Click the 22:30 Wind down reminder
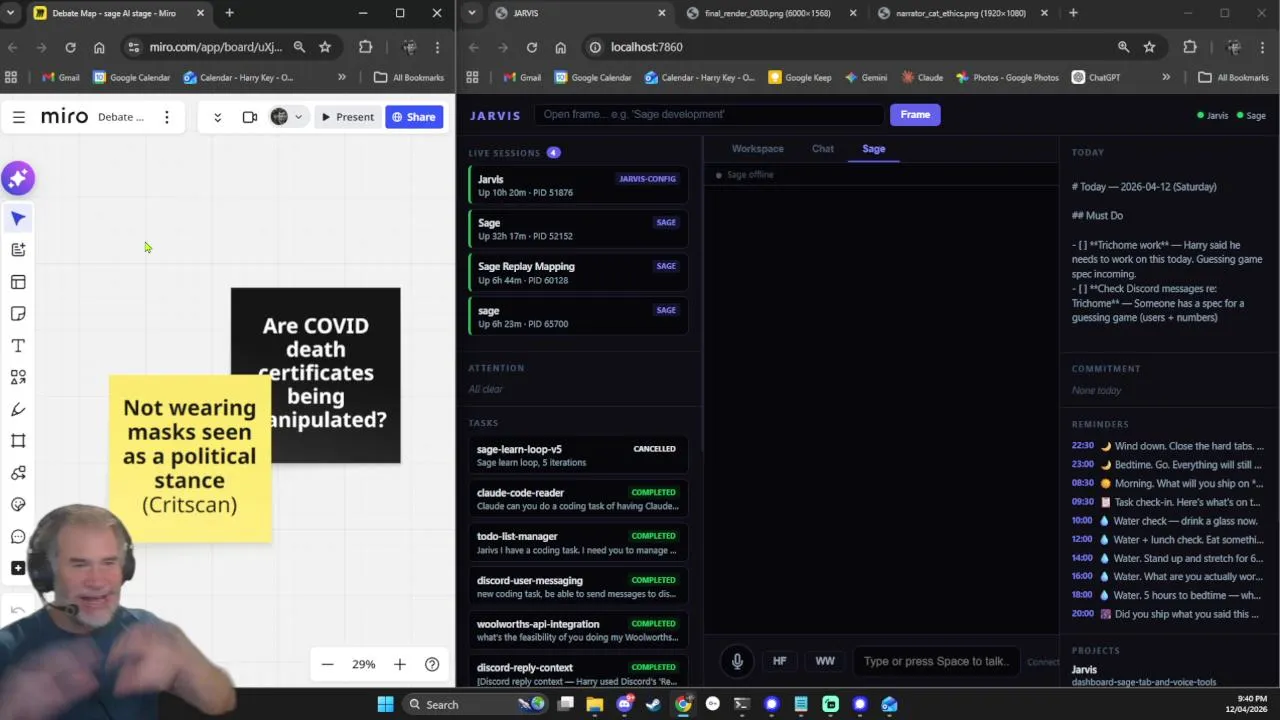The height and width of the screenshot is (720, 1280). (x=1167, y=446)
